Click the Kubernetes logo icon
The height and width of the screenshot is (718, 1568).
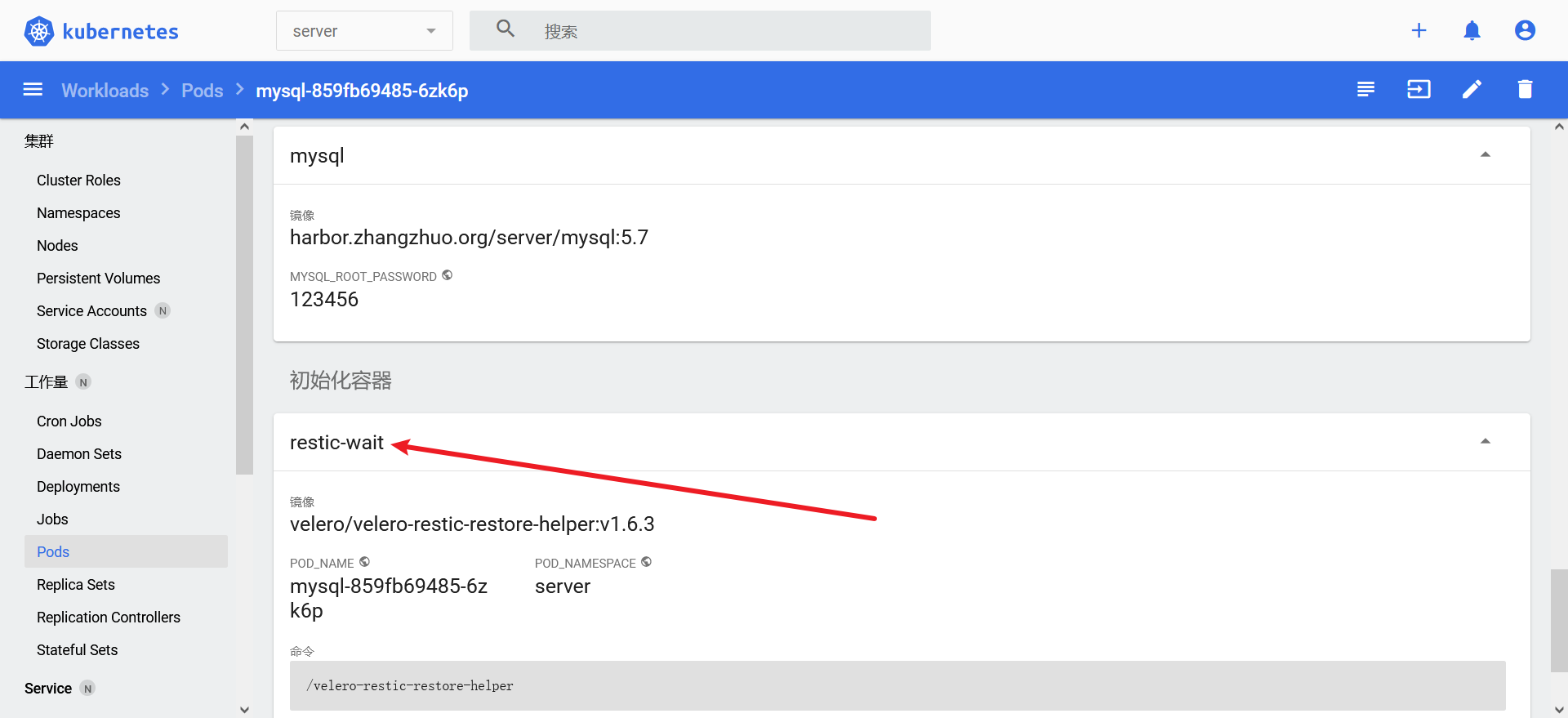point(38,31)
